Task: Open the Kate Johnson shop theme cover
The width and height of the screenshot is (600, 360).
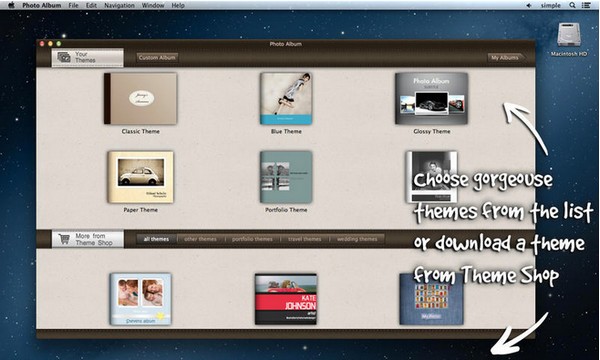Action: tap(286, 299)
